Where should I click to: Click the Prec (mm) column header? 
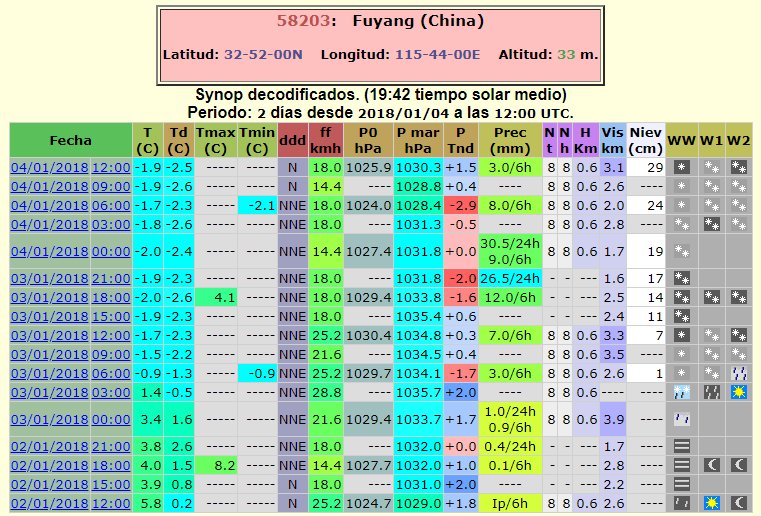[x=509, y=140]
